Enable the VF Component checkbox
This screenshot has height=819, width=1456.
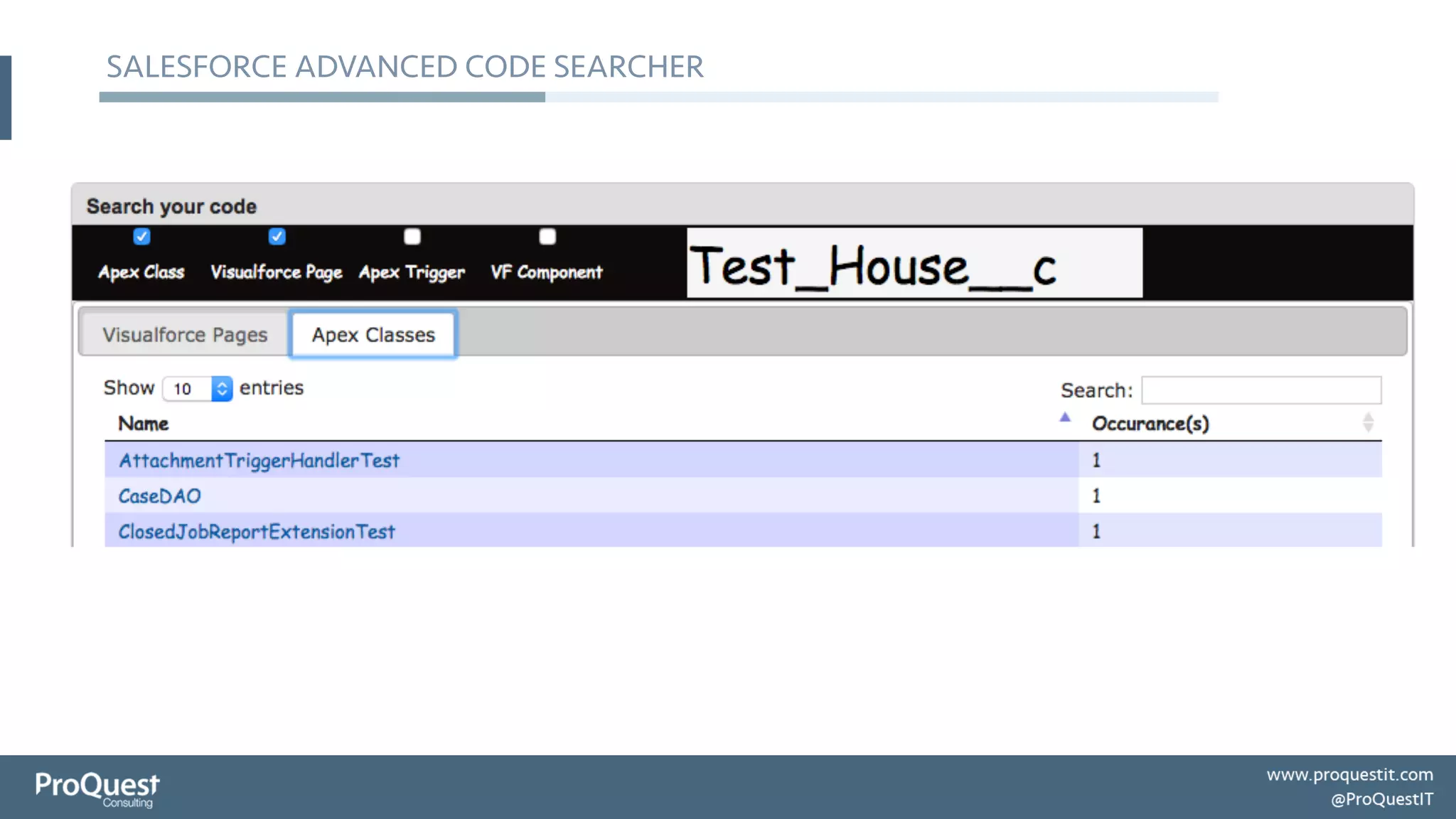[547, 237]
